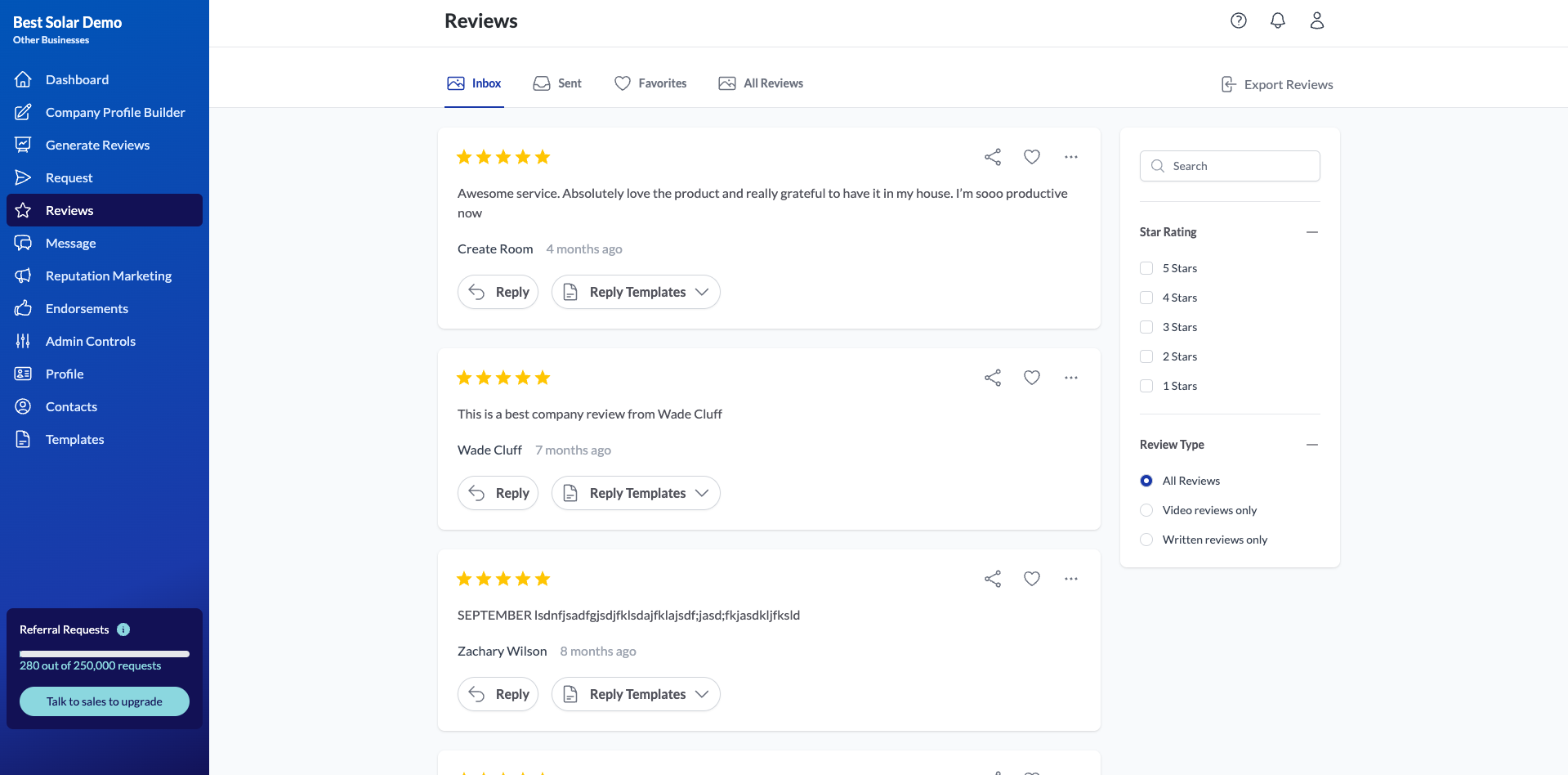
Task: Share the Wade Cluff review
Action: pyautogui.click(x=992, y=377)
